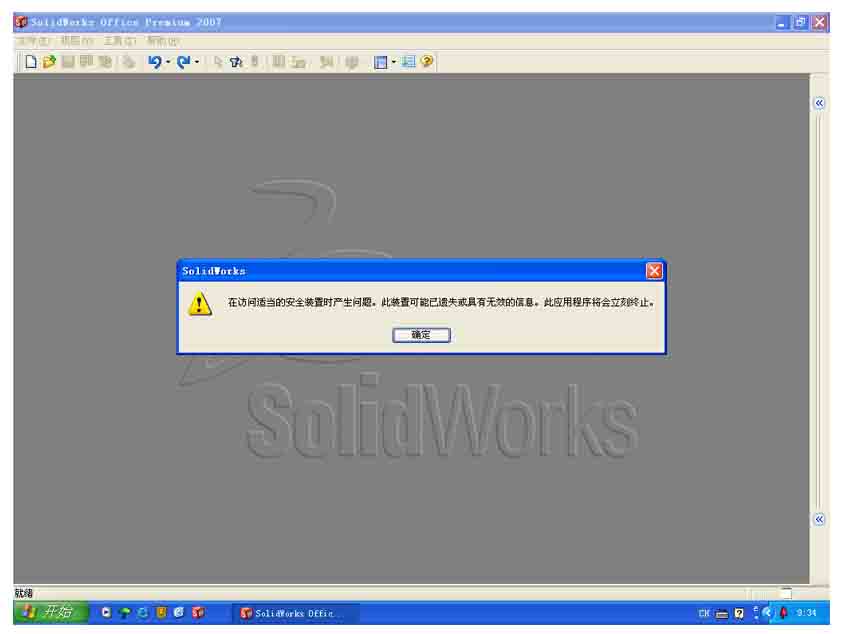Click the green umbrella quick launch icon
845x634 pixels.
[124, 612]
